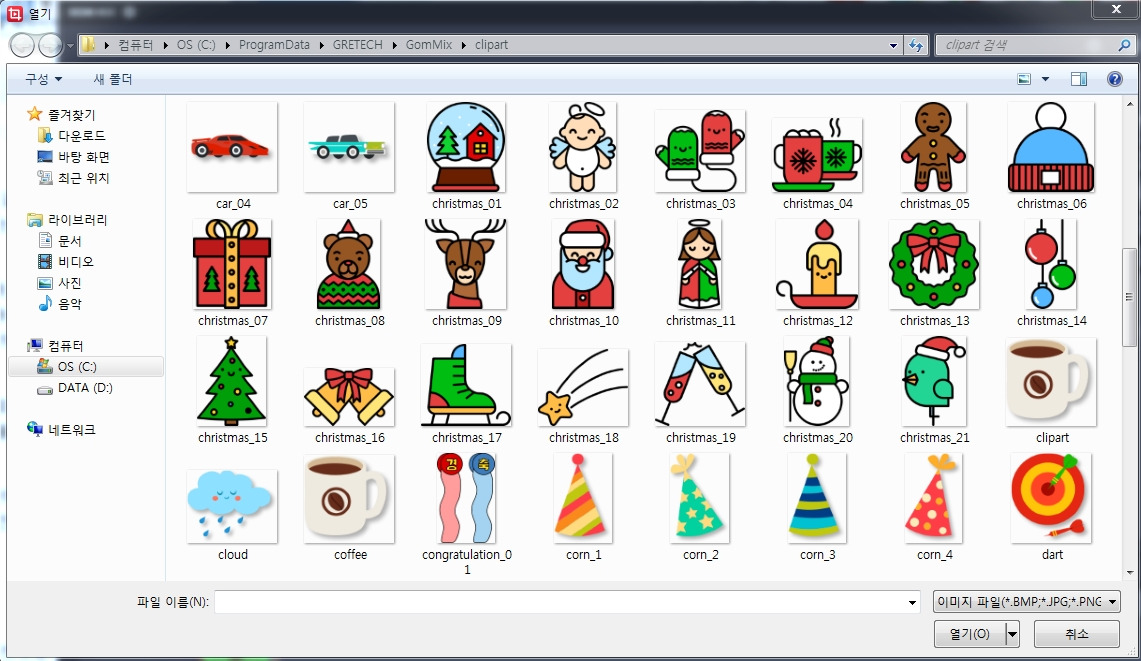Select the christmas_06 winter hat image
Image resolution: width=1141 pixels, height=661 pixels.
(x=1051, y=148)
